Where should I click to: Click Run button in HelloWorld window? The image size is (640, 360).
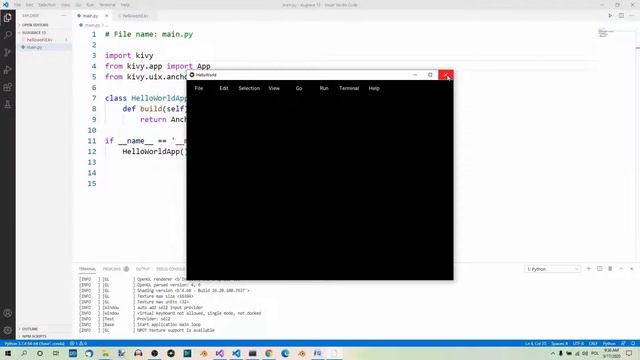click(x=324, y=88)
